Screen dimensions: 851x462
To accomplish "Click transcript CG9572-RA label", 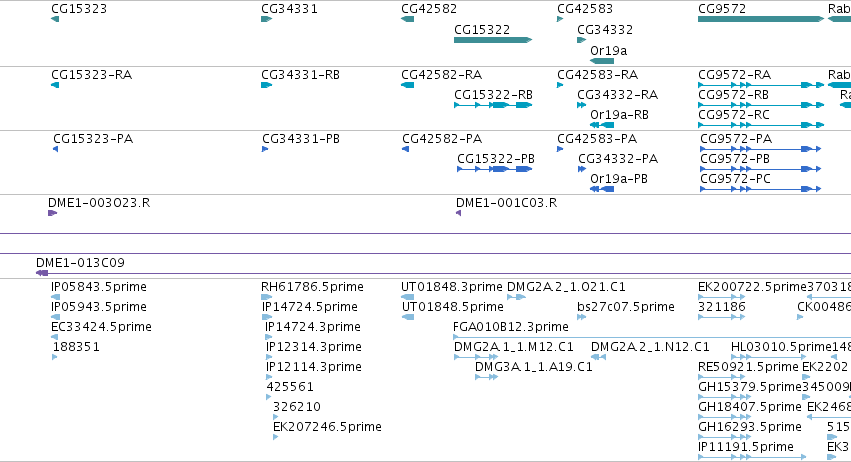I will click(x=734, y=74).
